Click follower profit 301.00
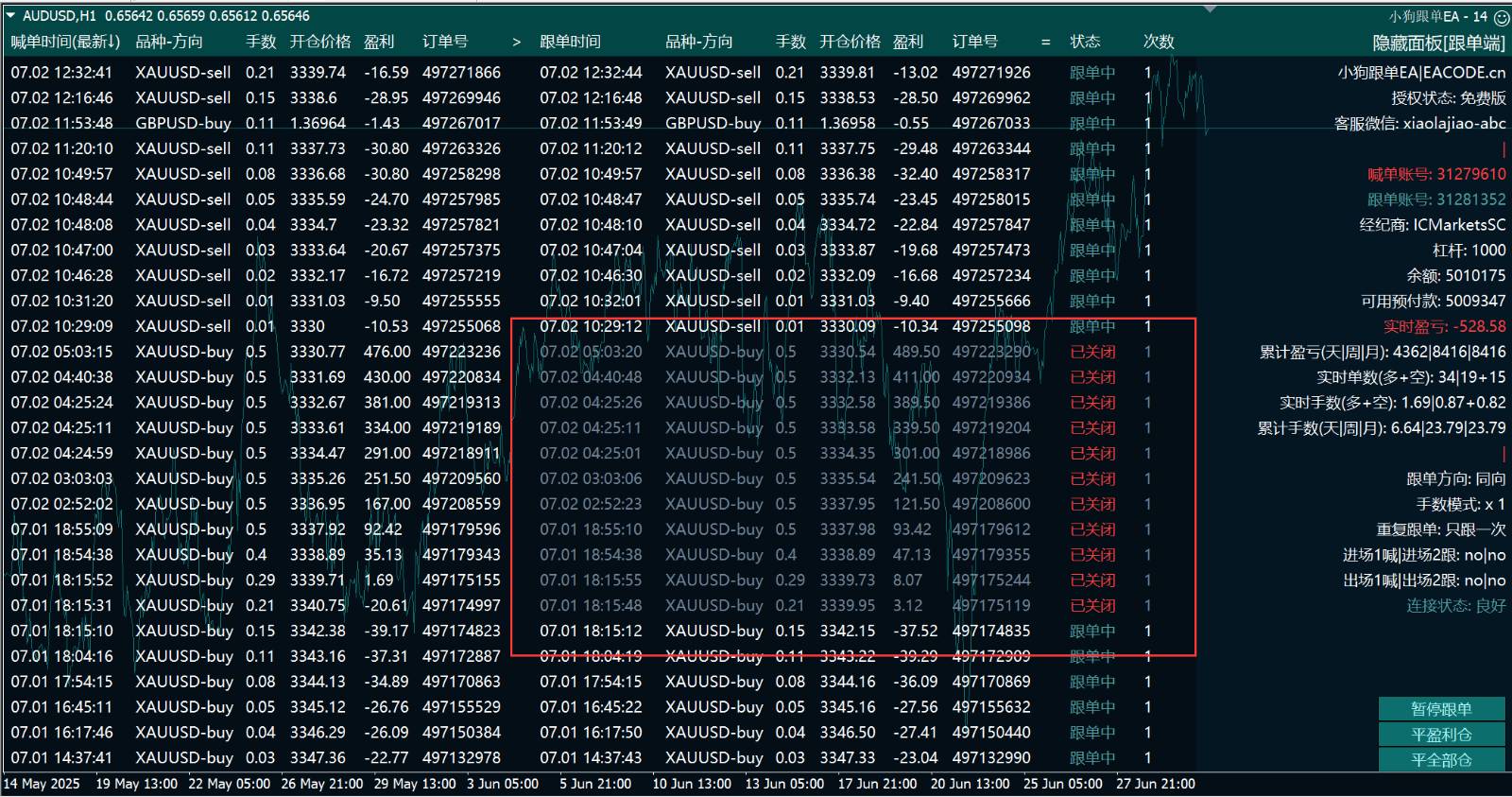 (917, 454)
